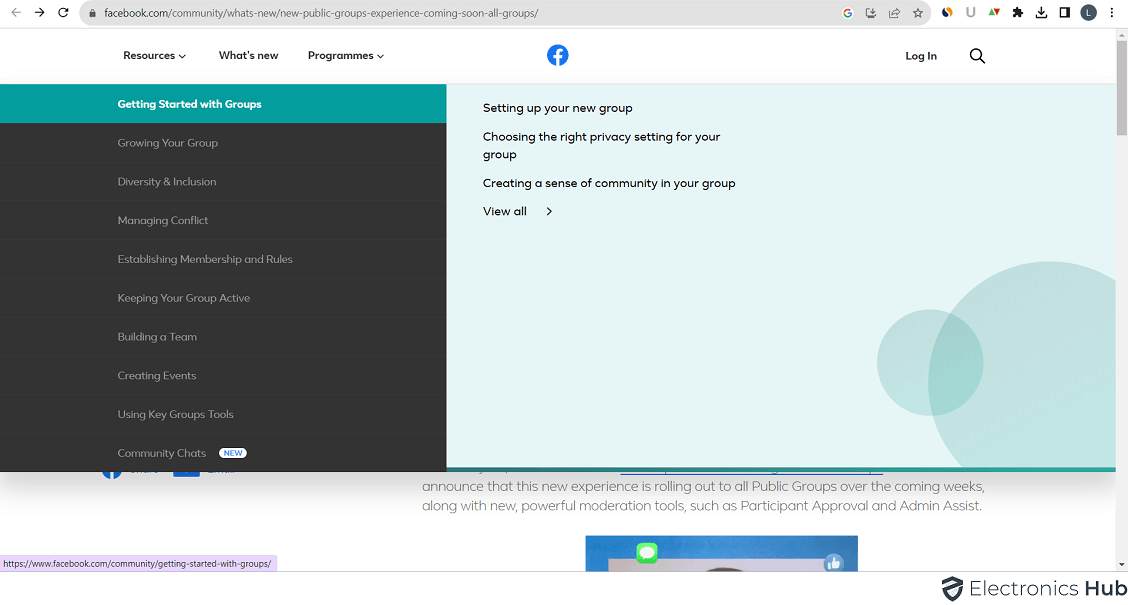Go back with the browser back arrow
The height and width of the screenshot is (605, 1128).
click(16, 13)
